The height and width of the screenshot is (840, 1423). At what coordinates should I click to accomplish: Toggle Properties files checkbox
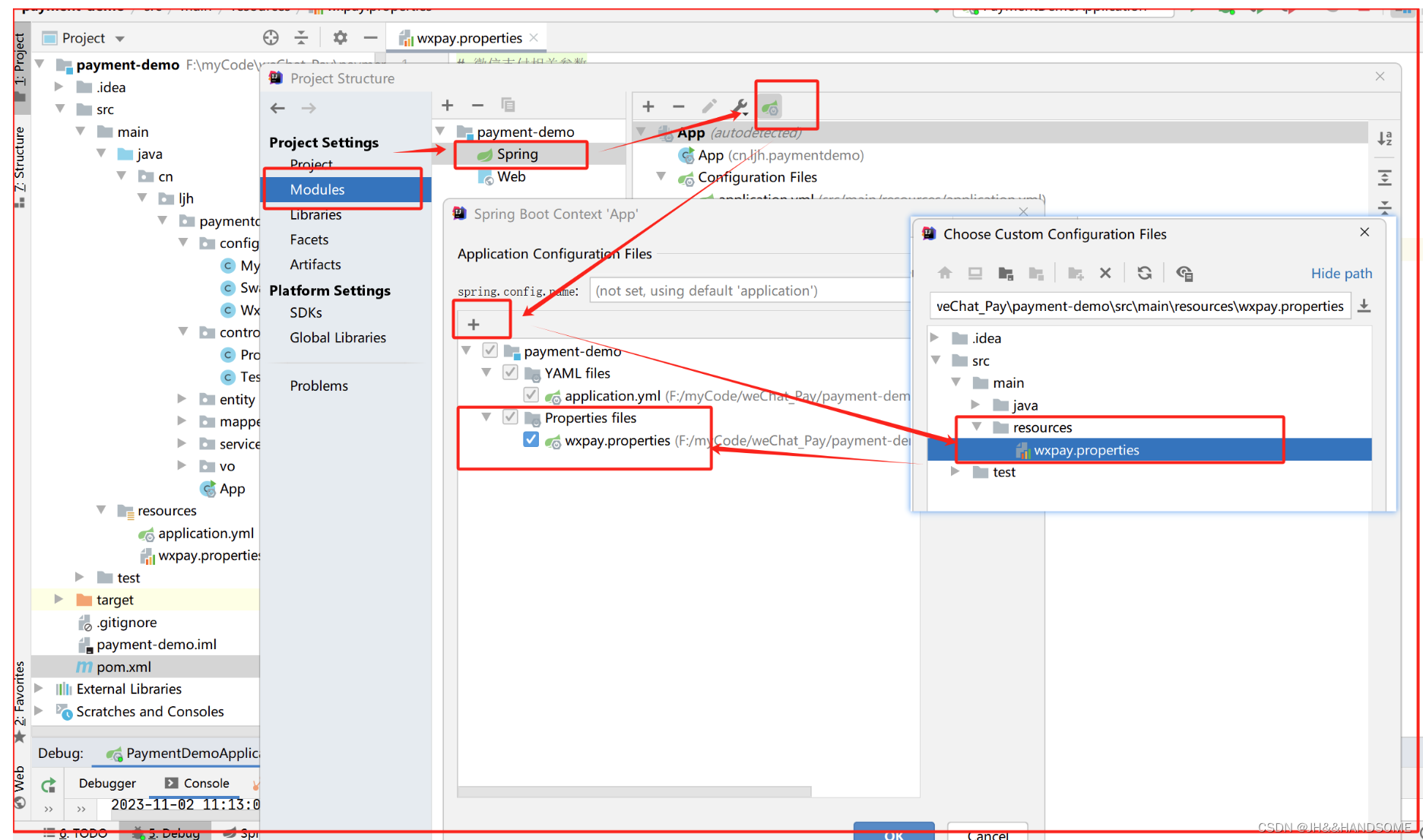pos(511,417)
